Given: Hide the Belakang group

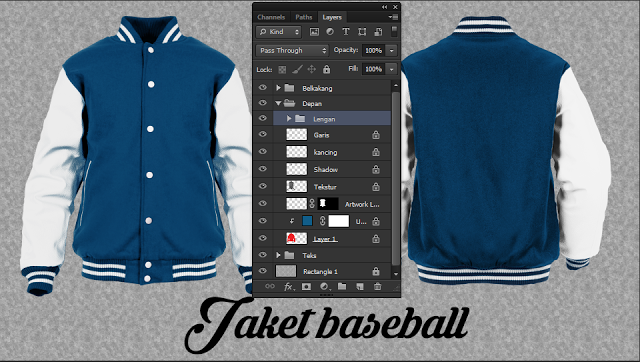Looking at the screenshot, I should [x=263, y=87].
